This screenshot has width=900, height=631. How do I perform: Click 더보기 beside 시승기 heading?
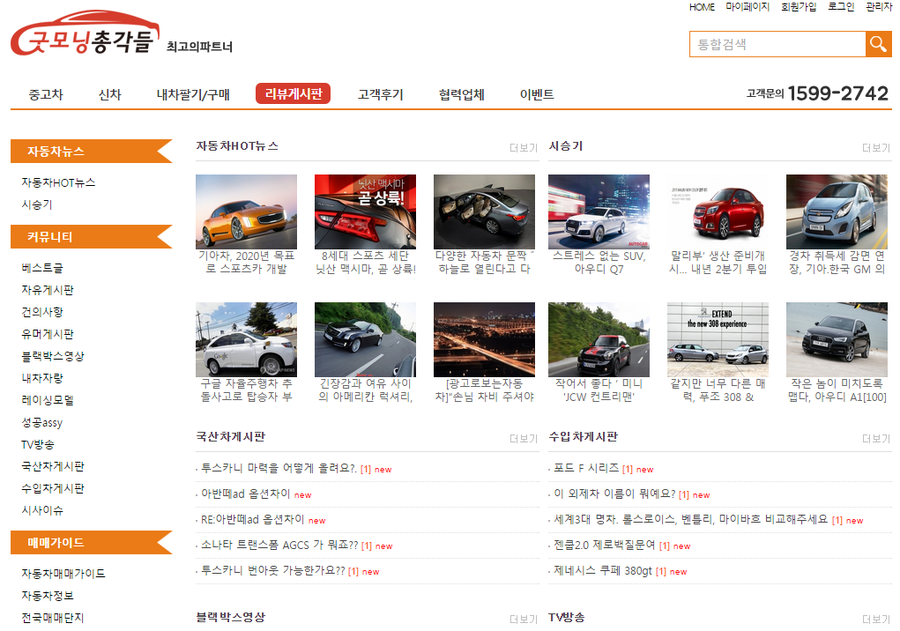[876, 148]
